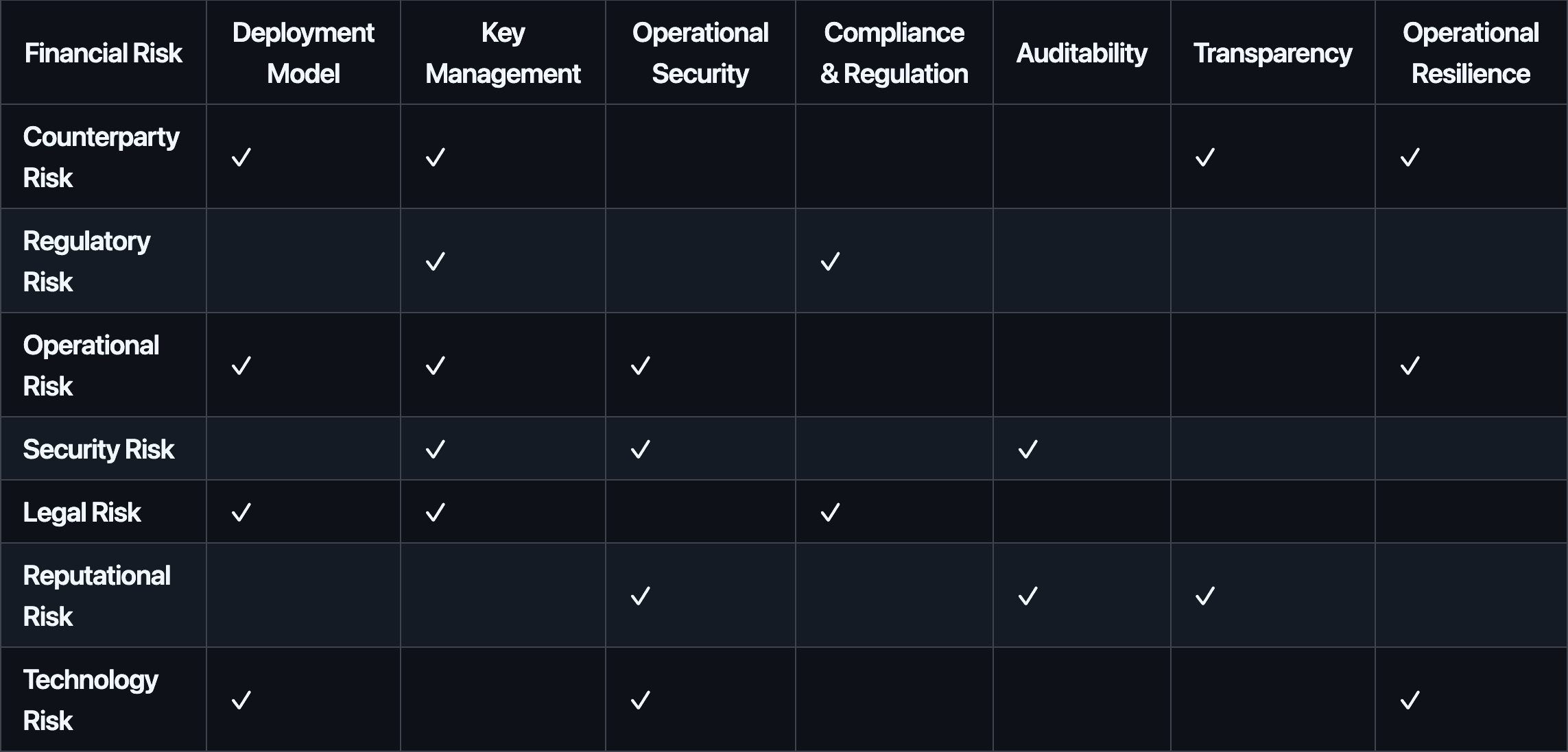The image size is (1568, 752).
Task: Select the Auditability column header
Action: [x=1082, y=53]
